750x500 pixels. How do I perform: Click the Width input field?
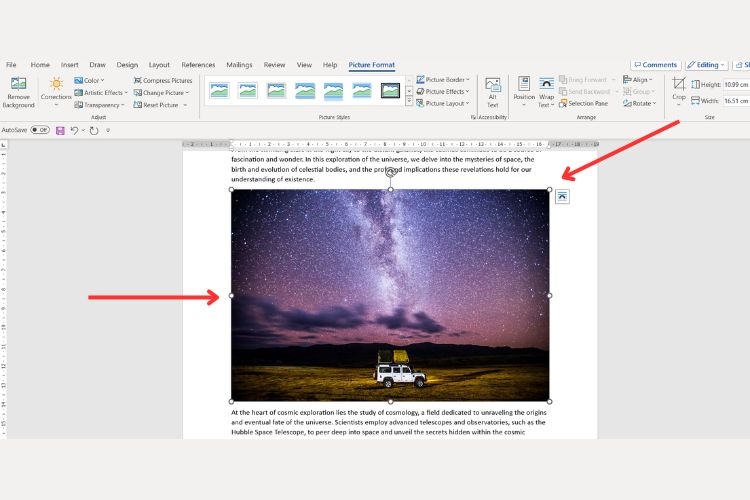[736, 101]
